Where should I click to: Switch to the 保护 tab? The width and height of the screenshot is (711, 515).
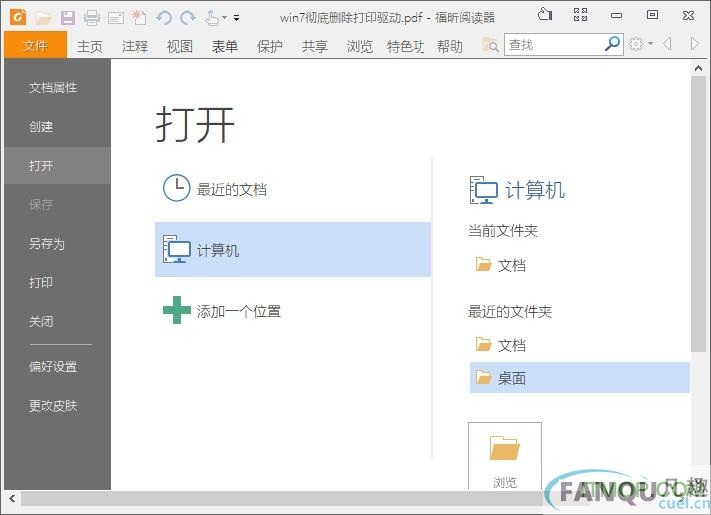pyautogui.click(x=269, y=46)
